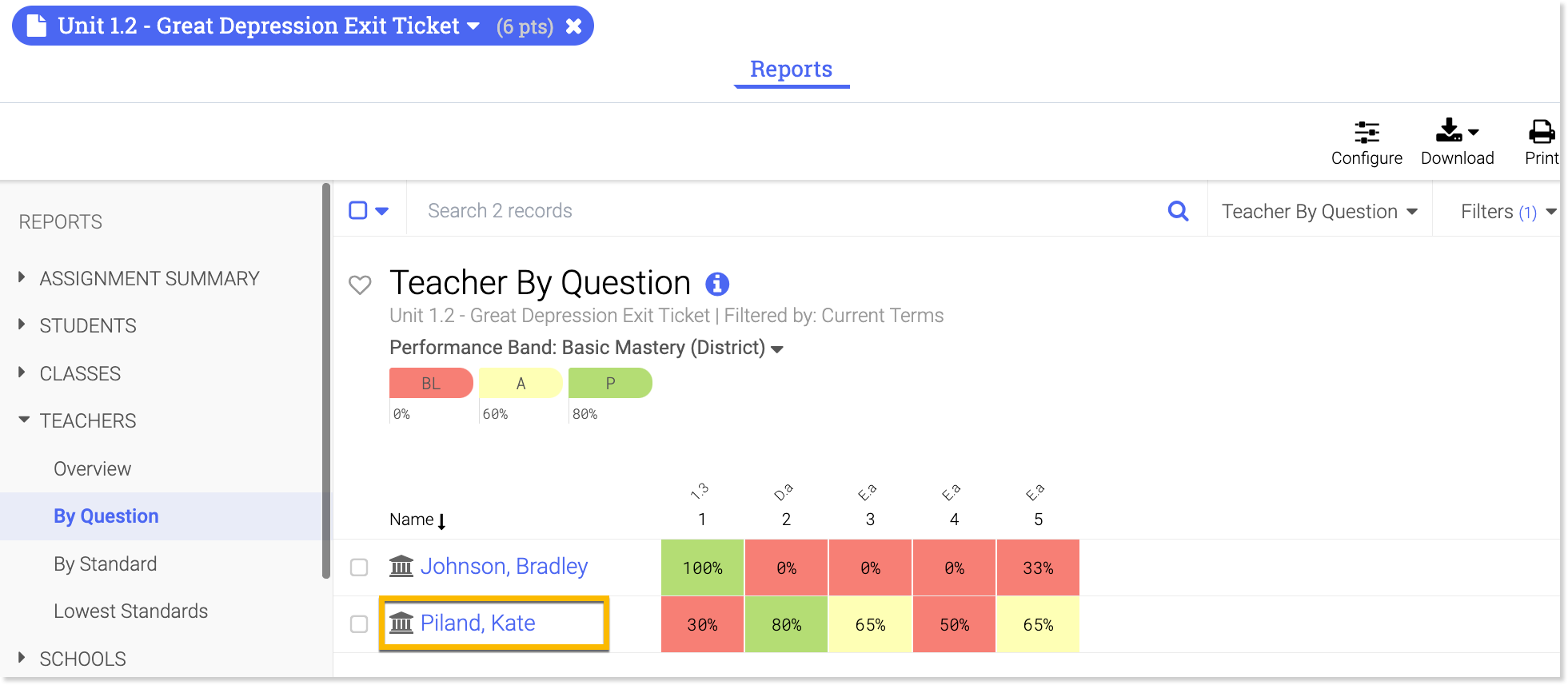Open the Johnson, Bradley teacher link

[x=504, y=567]
